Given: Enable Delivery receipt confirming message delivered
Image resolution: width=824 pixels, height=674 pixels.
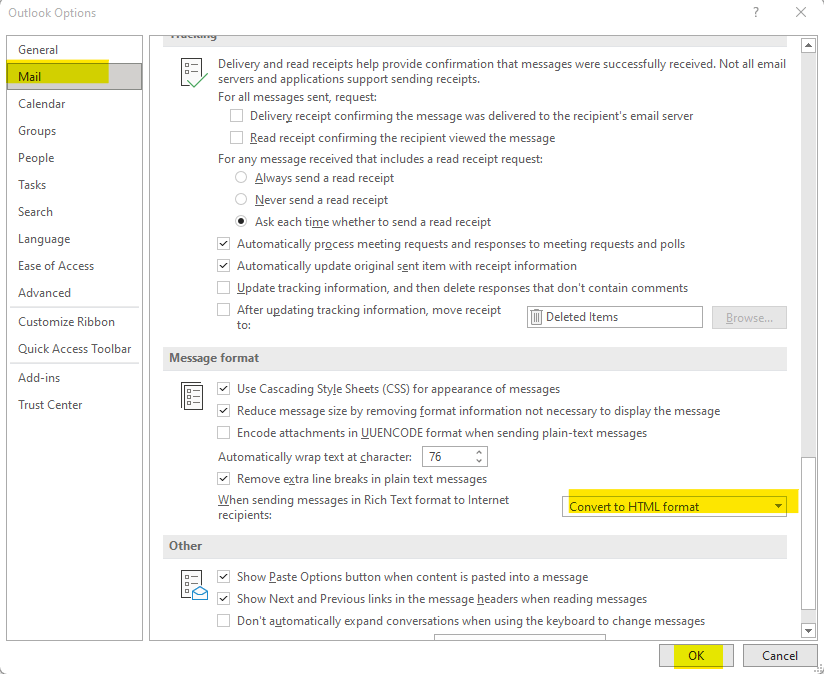Looking at the screenshot, I should click(236, 116).
